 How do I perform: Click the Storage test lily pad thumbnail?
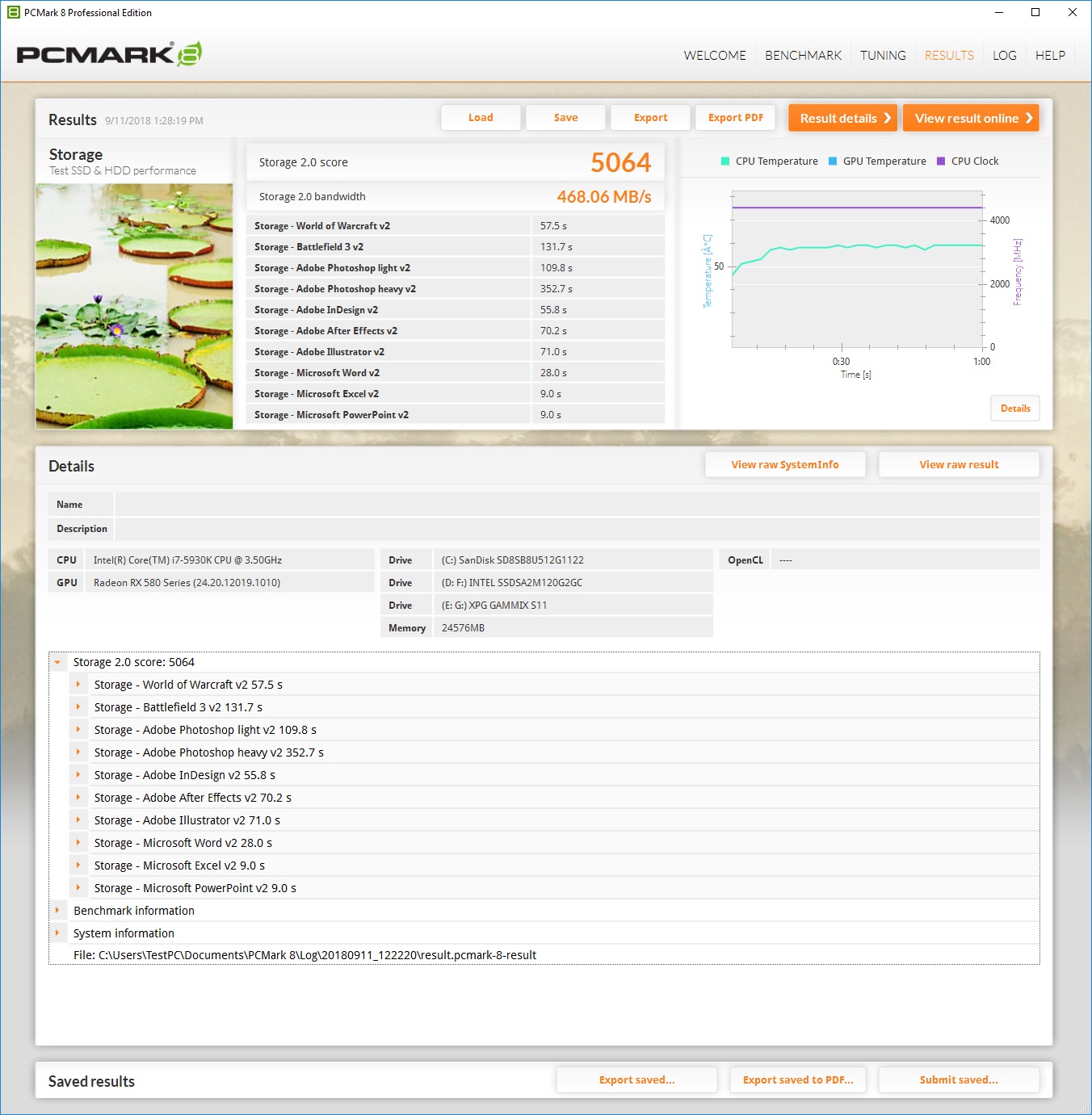point(134,306)
